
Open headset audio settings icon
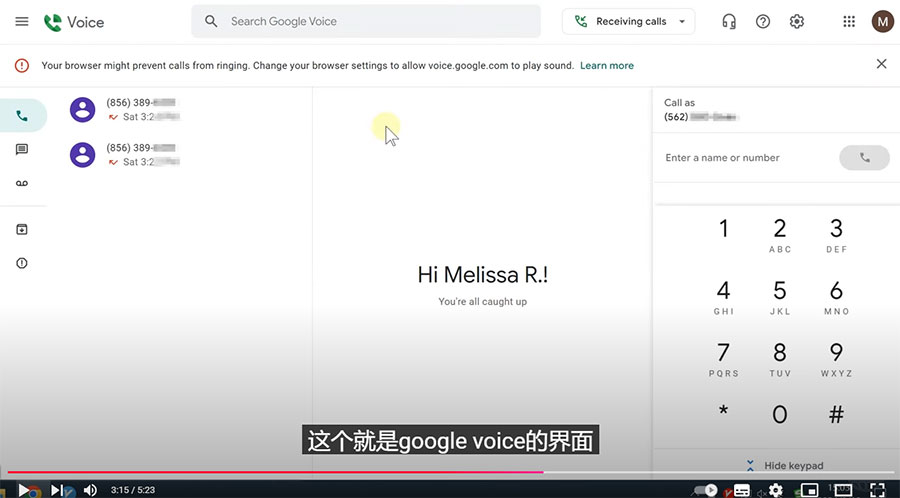point(729,22)
